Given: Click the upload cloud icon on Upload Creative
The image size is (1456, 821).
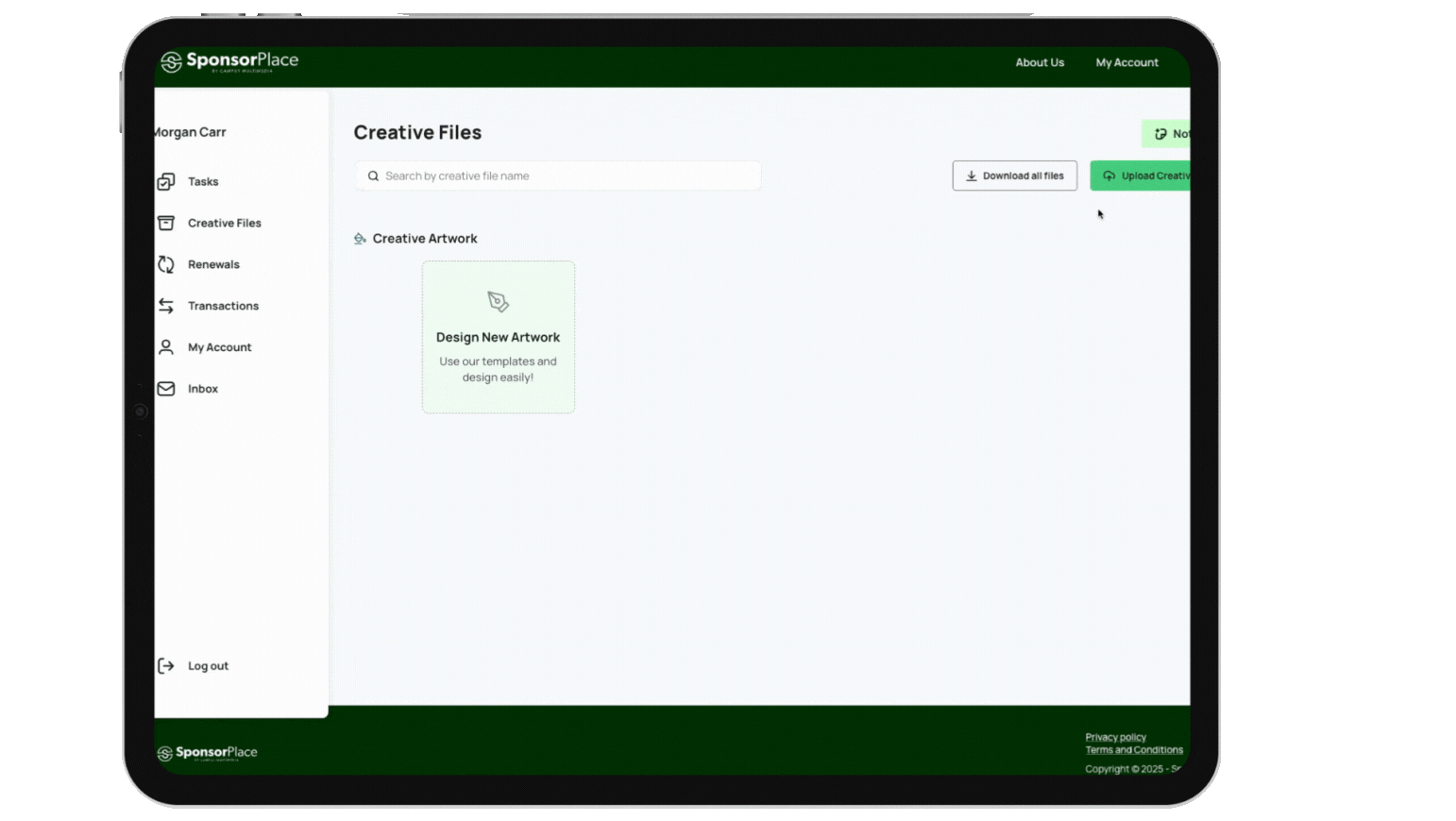Looking at the screenshot, I should (x=1109, y=176).
